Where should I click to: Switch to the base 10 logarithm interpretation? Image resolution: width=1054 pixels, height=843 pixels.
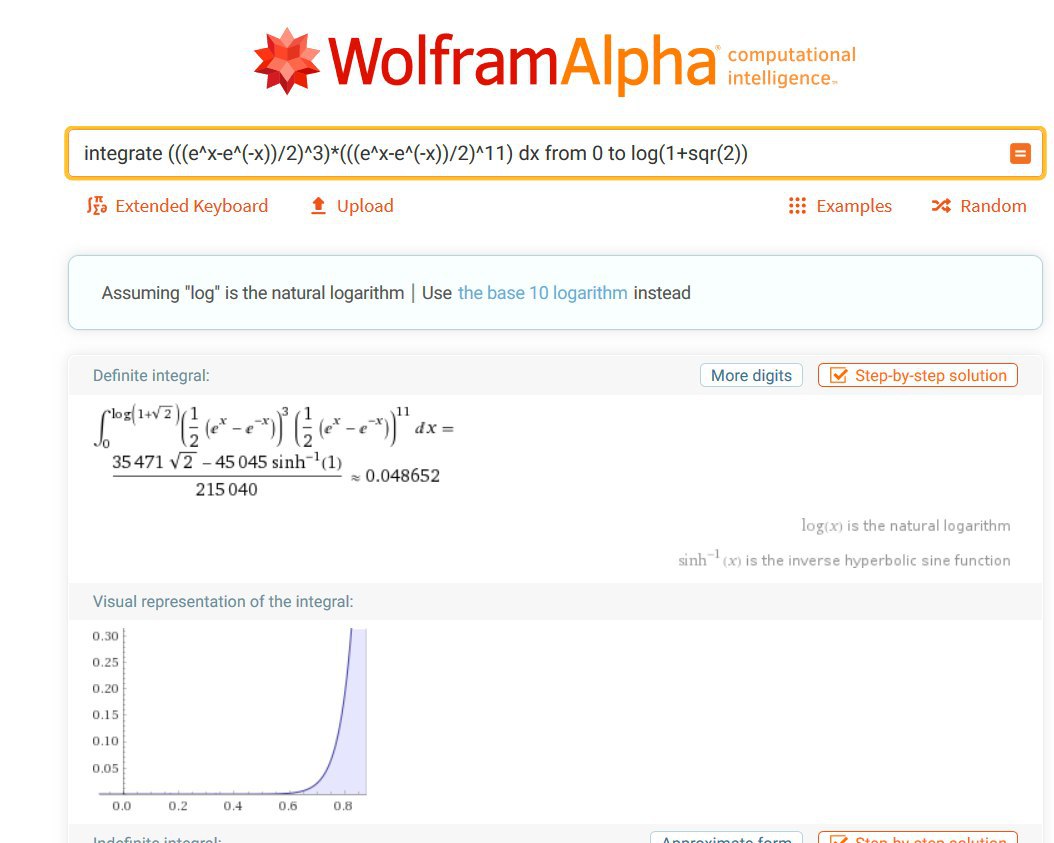pos(542,293)
